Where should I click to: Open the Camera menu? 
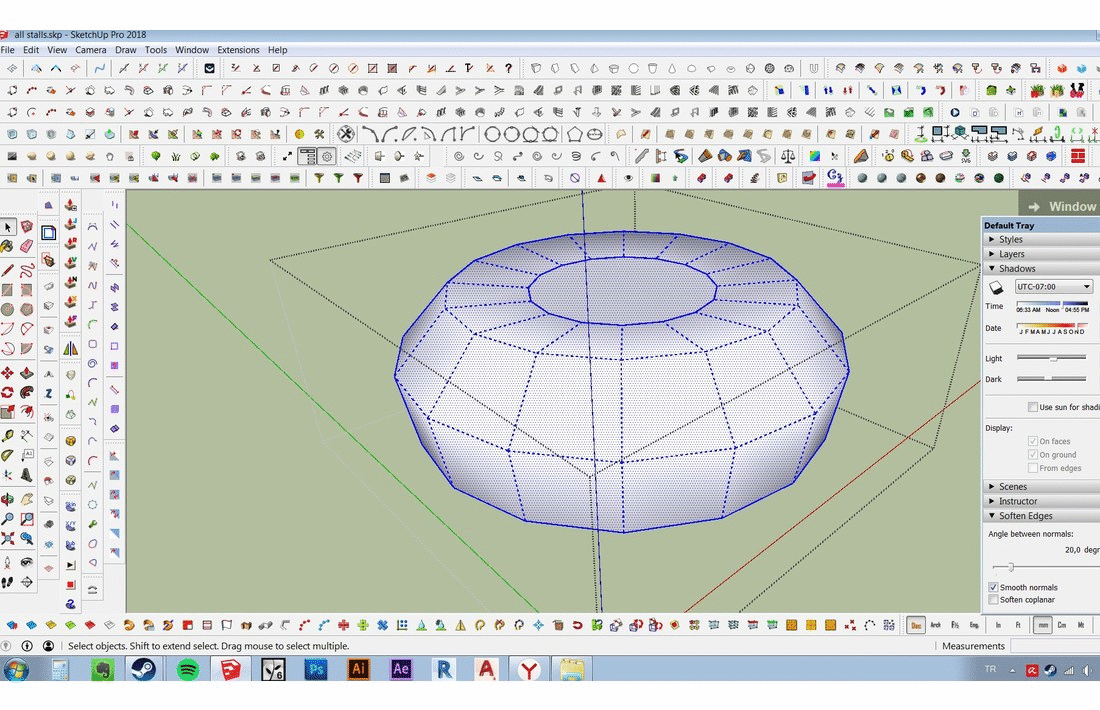[90, 50]
